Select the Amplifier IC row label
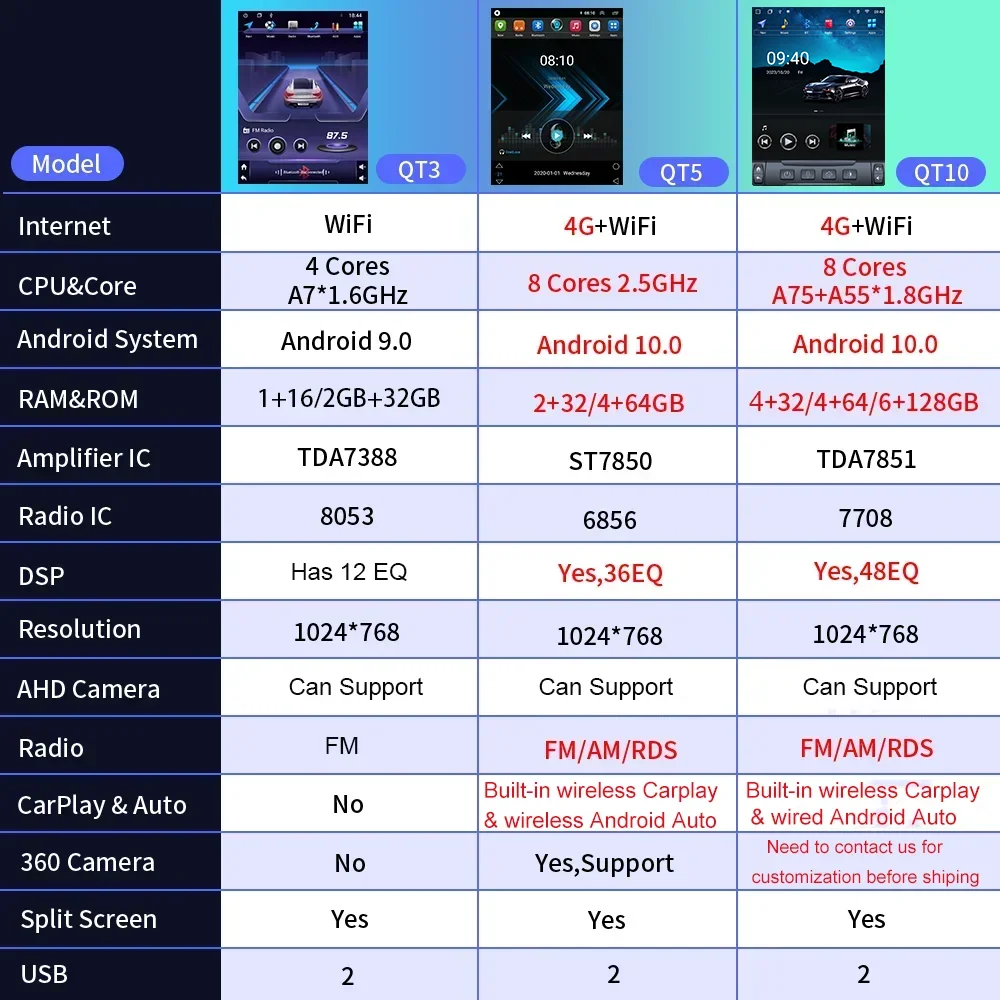 tap(84, 458)
